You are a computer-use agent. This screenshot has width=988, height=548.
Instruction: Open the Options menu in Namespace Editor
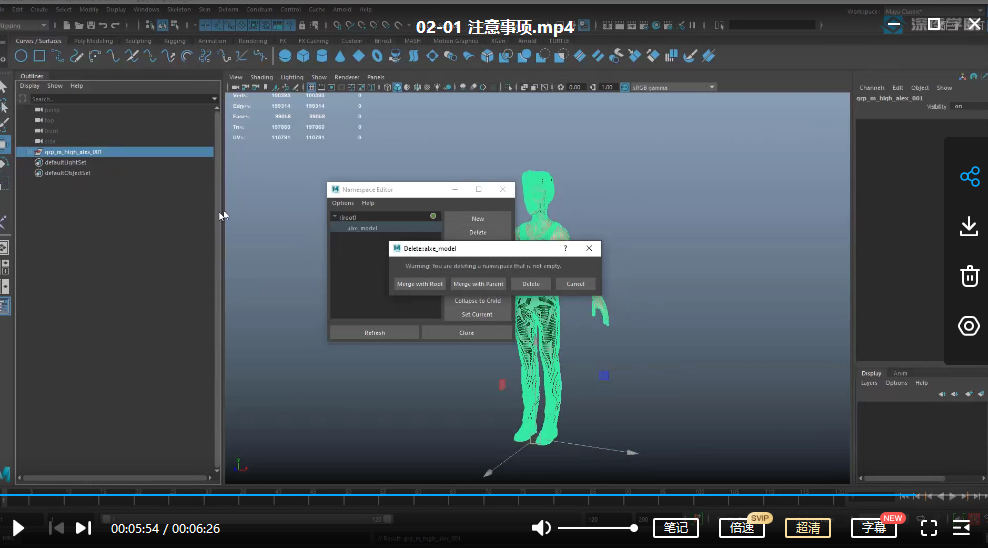point(343,203)
